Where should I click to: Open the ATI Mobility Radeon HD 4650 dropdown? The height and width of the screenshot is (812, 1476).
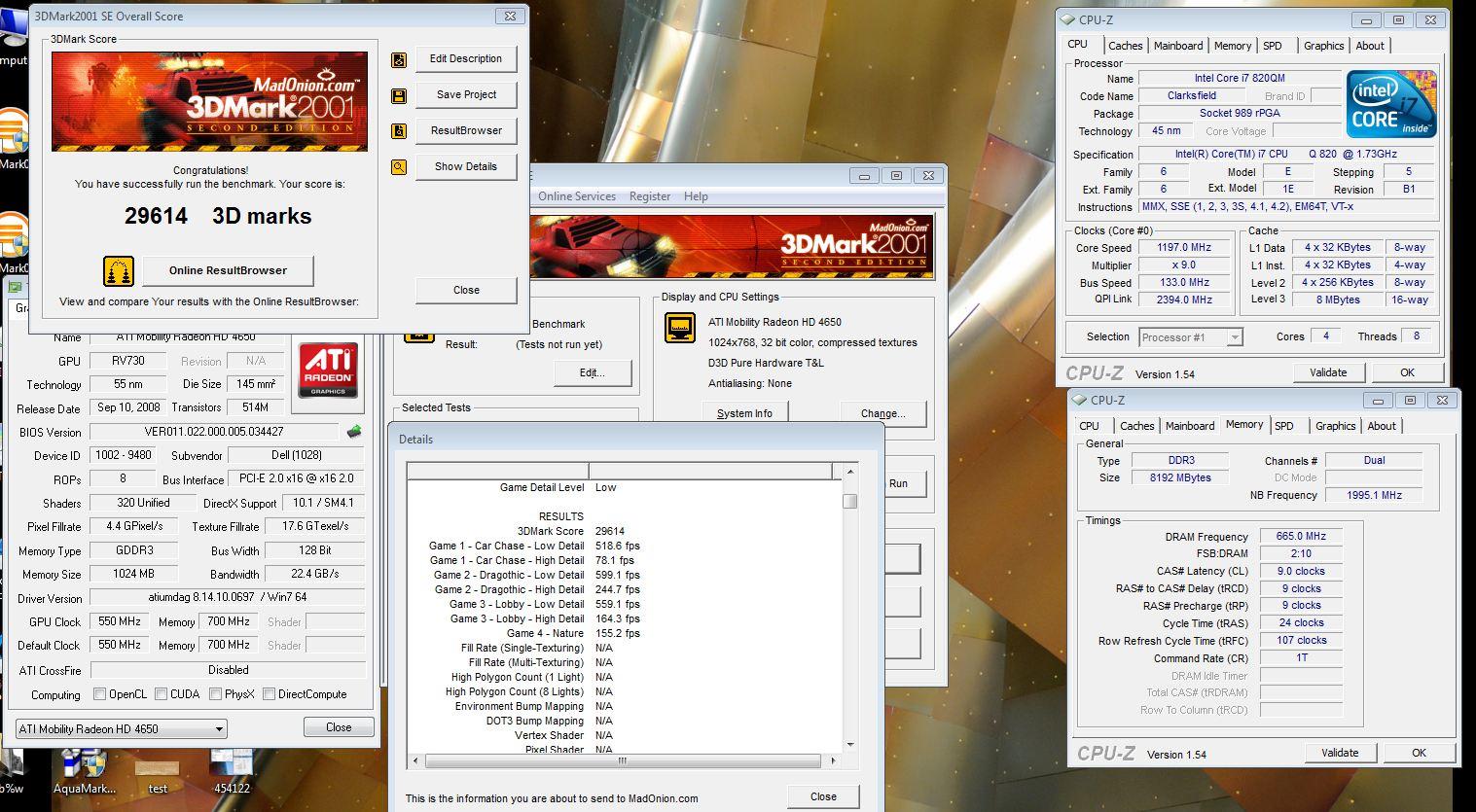pyautogui.click(x=122, y=728)
